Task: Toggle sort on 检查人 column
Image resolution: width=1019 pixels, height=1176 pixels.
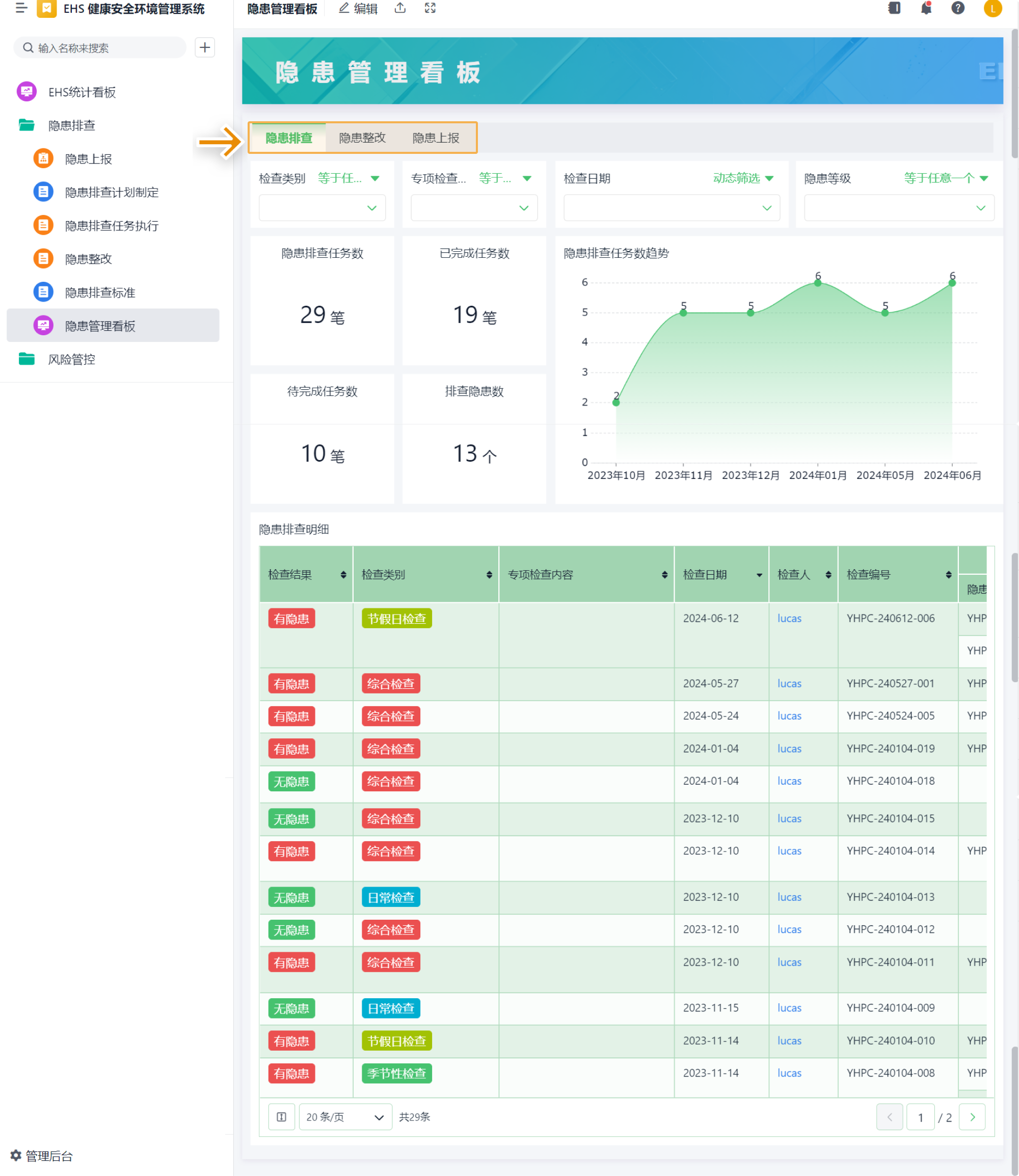Action: [x=828, y=575]
